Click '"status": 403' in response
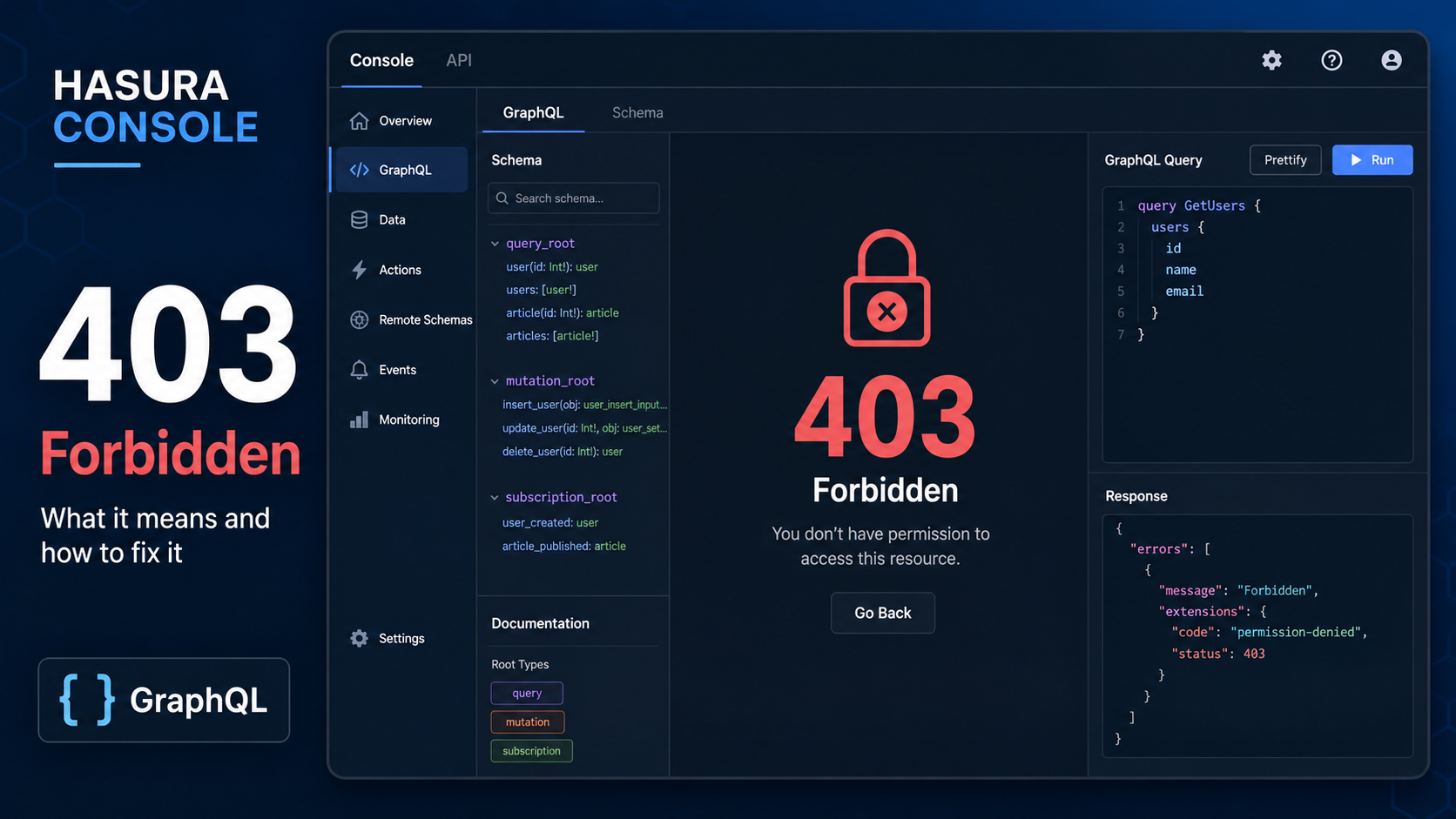Viewport: 1456px width, 819px height. click(1218, 654)
